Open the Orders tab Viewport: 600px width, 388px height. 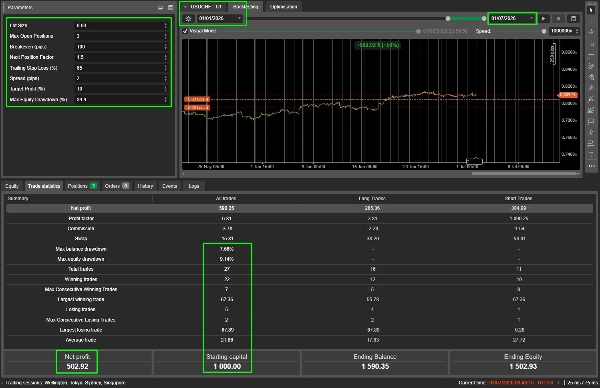click(x=116, y=186)
